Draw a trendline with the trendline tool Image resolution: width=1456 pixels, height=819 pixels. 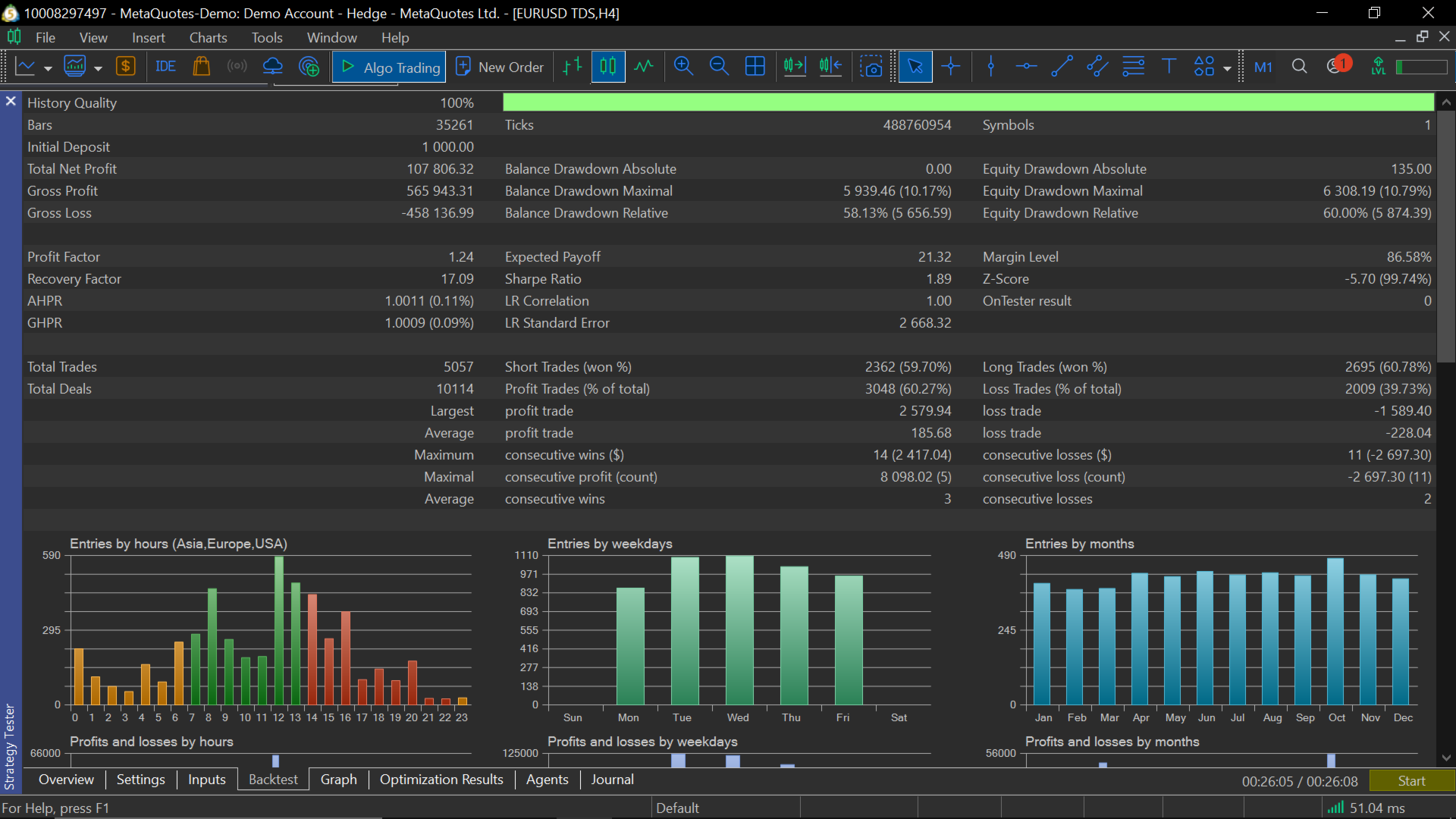click(1062, 67)
